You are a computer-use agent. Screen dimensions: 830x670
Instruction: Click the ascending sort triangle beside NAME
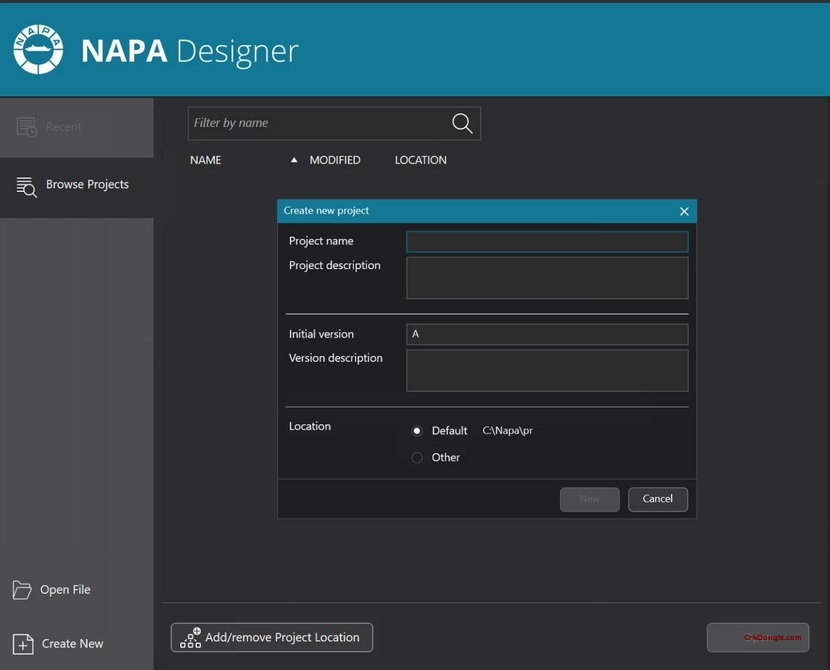tap(294, 159)
